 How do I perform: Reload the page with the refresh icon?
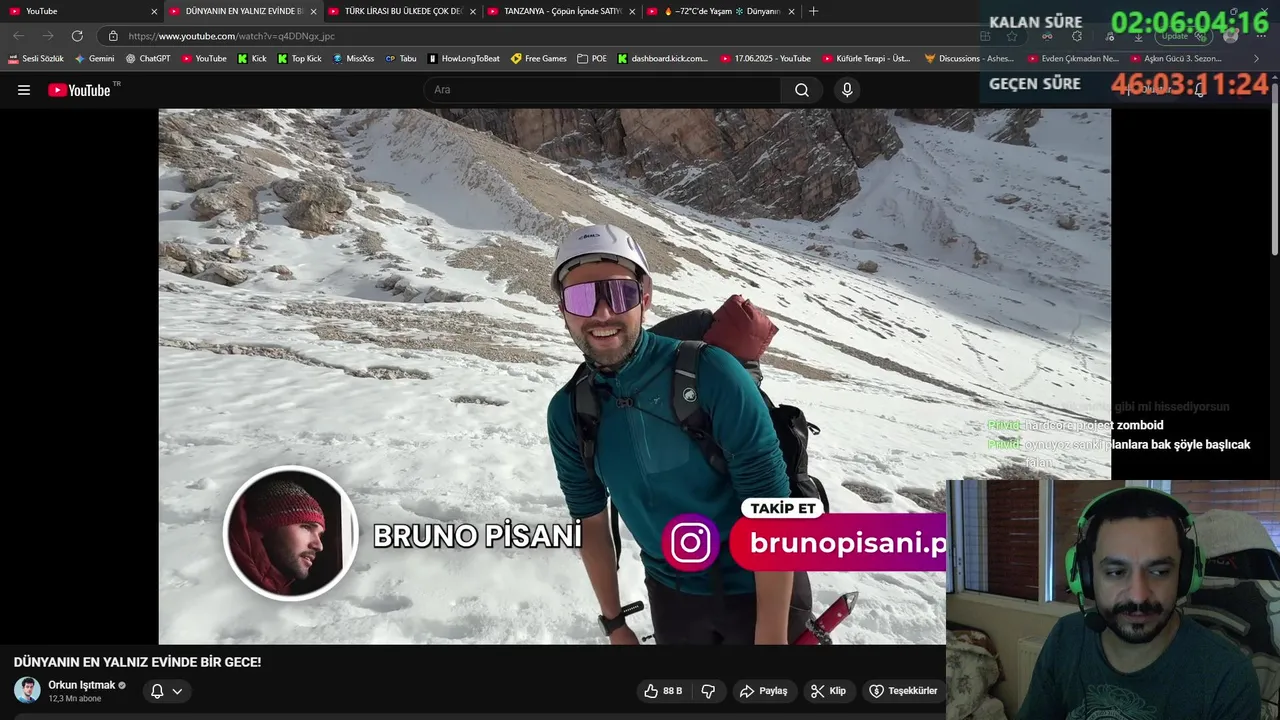click(77, 36)
